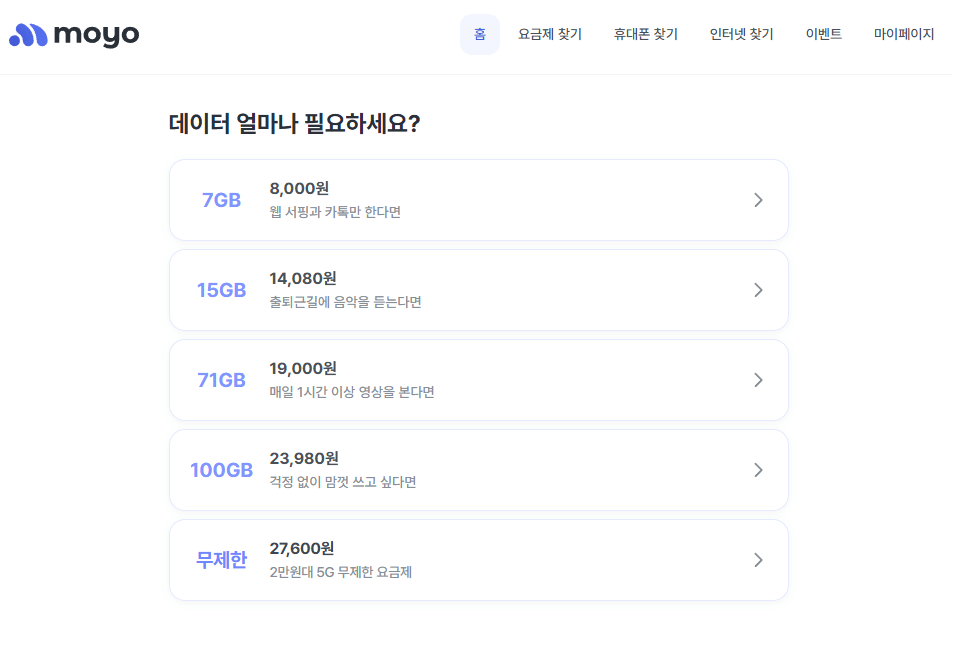This screenshot has width=971, height=652.
Task: Pick the 100GB 23,980원 plan
Action: click(x=478, y=469)
